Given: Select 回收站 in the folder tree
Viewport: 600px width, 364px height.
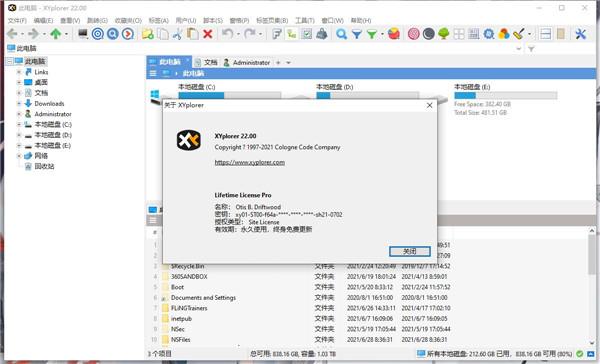Looking at the screenshot, I should [x=44, y=166].
